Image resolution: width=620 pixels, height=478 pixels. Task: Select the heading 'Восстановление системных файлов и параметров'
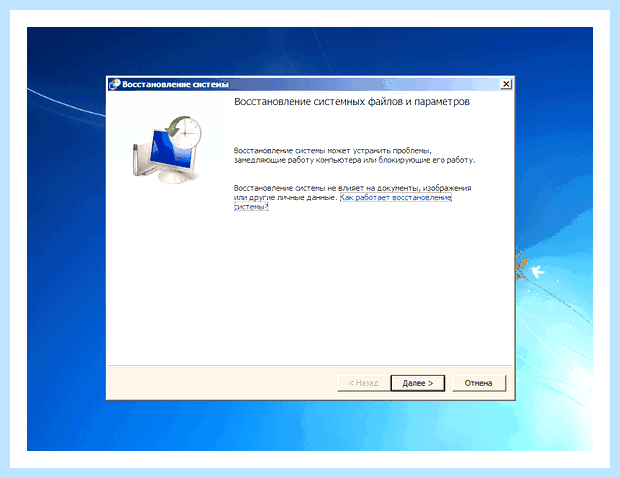(x=352, y=102)
